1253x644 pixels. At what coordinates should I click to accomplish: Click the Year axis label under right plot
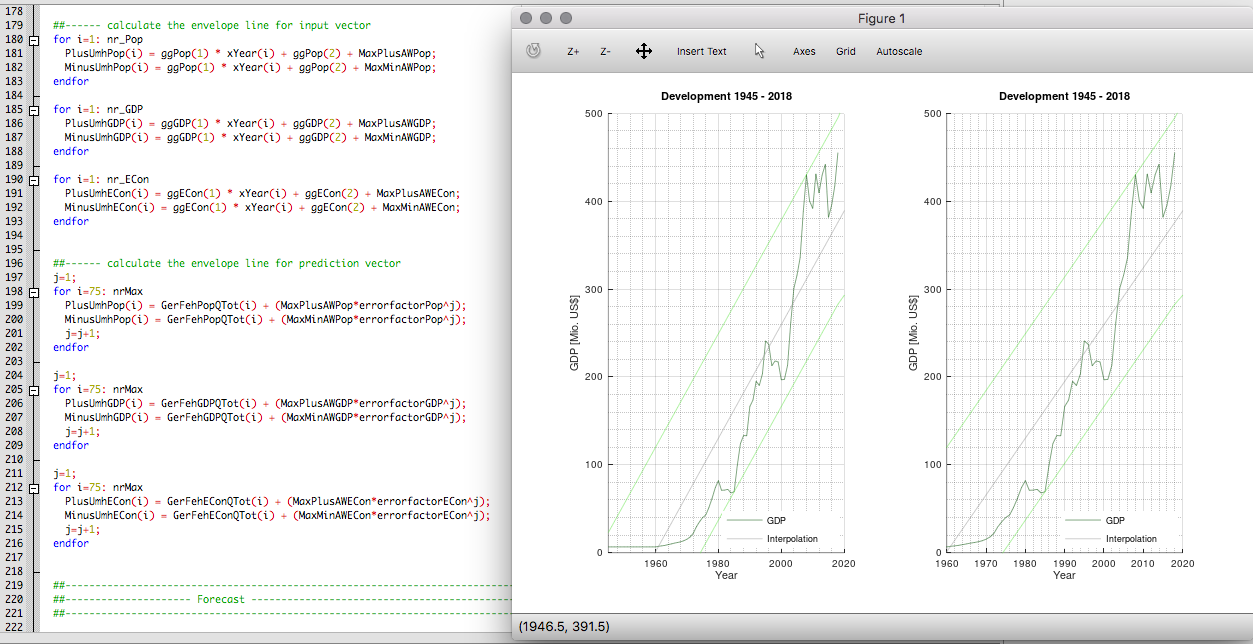1064,575
